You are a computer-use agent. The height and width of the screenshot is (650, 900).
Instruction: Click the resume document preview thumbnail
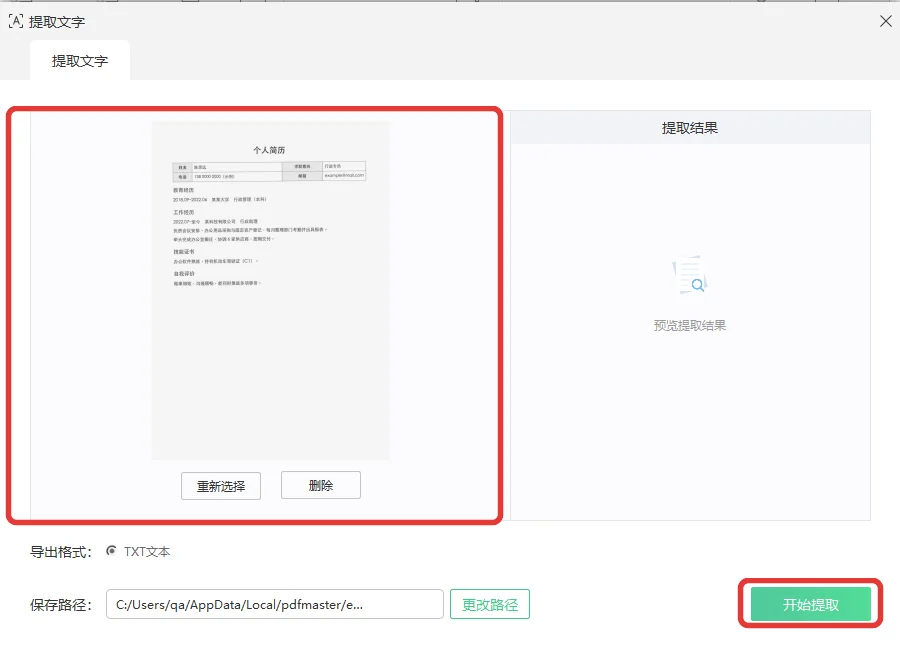pyautogui.click(x=270, y=290)
